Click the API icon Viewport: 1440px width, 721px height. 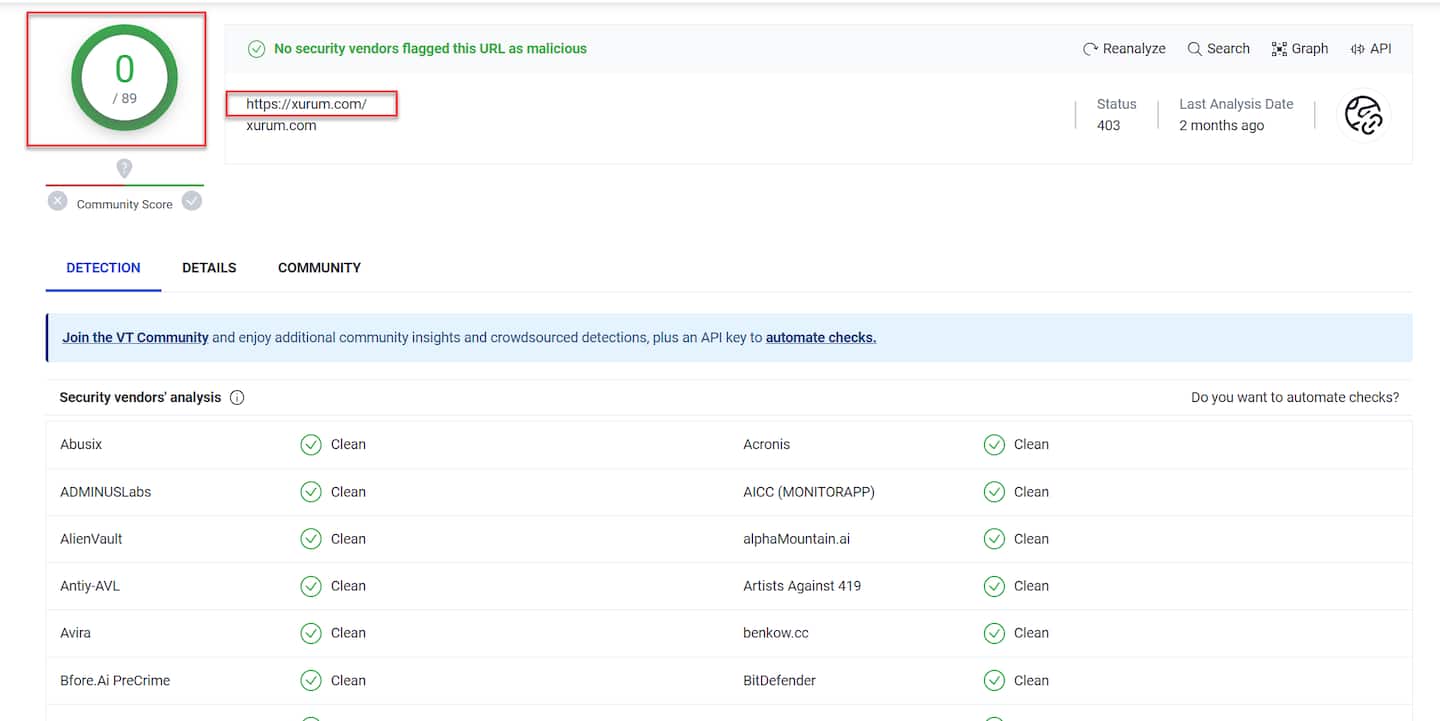click(1357, 49)
